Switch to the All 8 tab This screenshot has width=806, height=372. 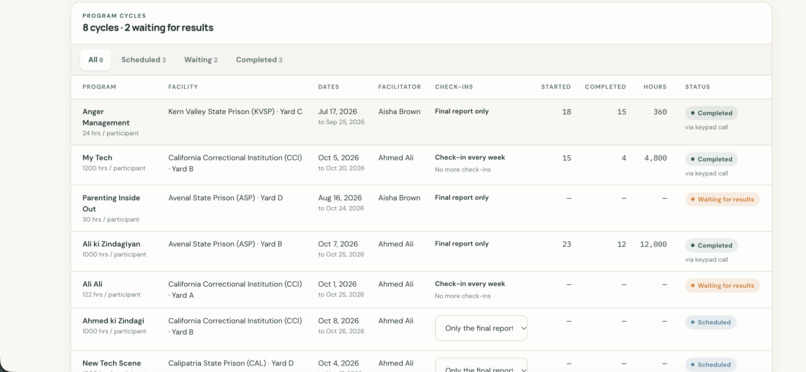coord(96,60)
